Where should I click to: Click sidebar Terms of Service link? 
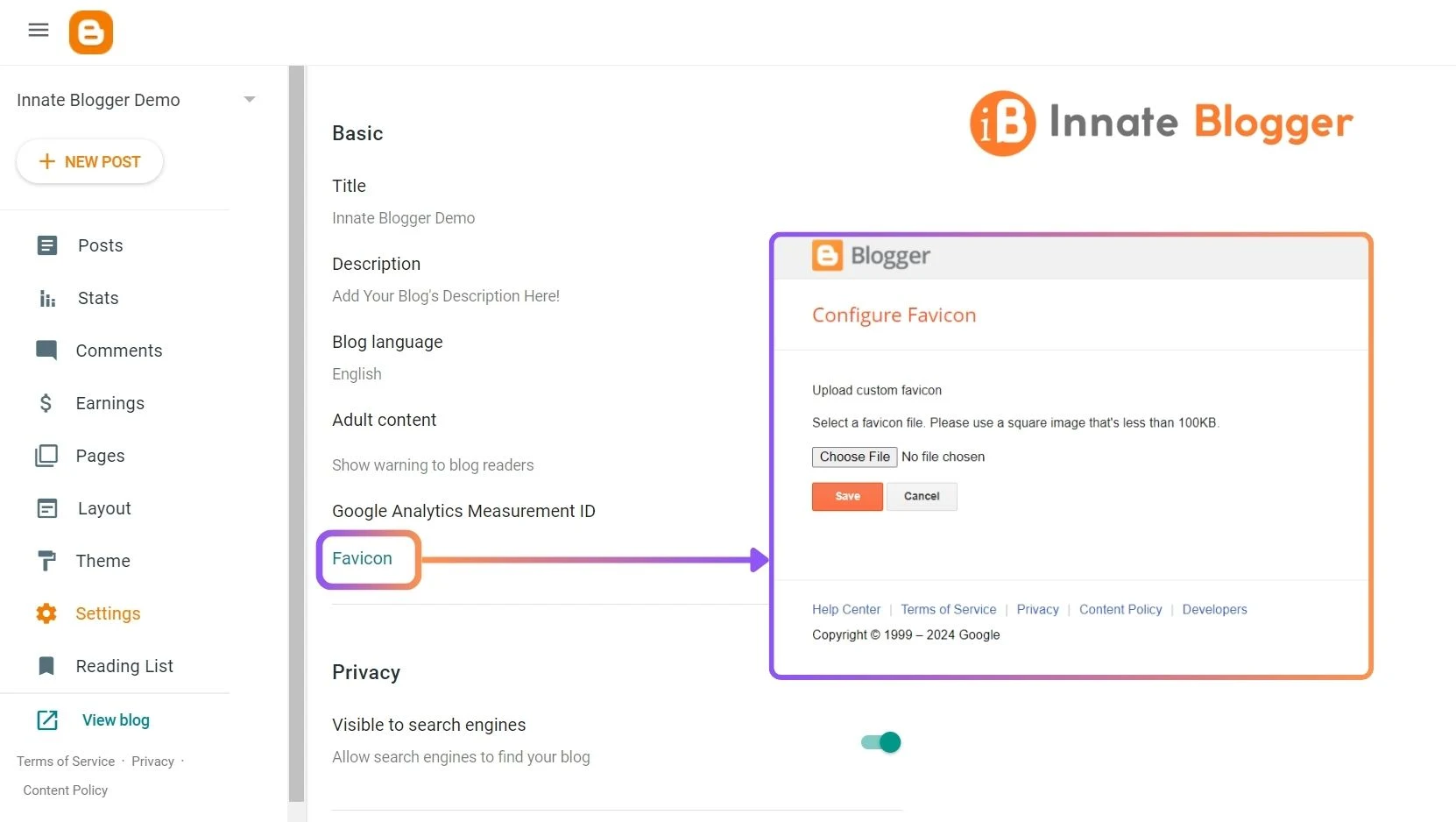pyautogui.click(x=66, y=762)
